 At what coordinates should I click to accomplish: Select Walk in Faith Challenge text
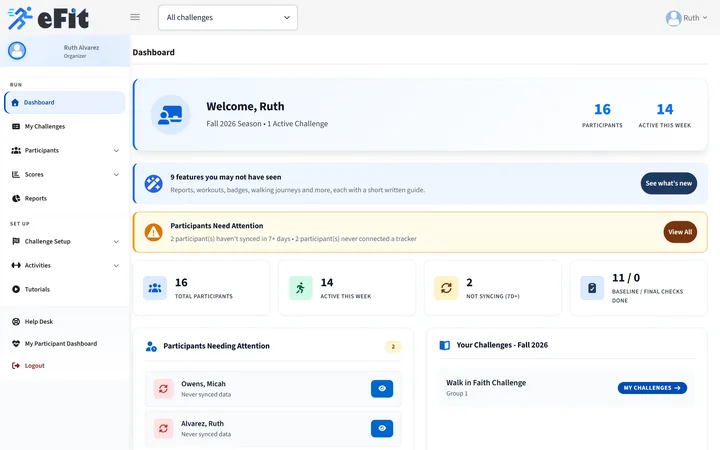(486, 382)
